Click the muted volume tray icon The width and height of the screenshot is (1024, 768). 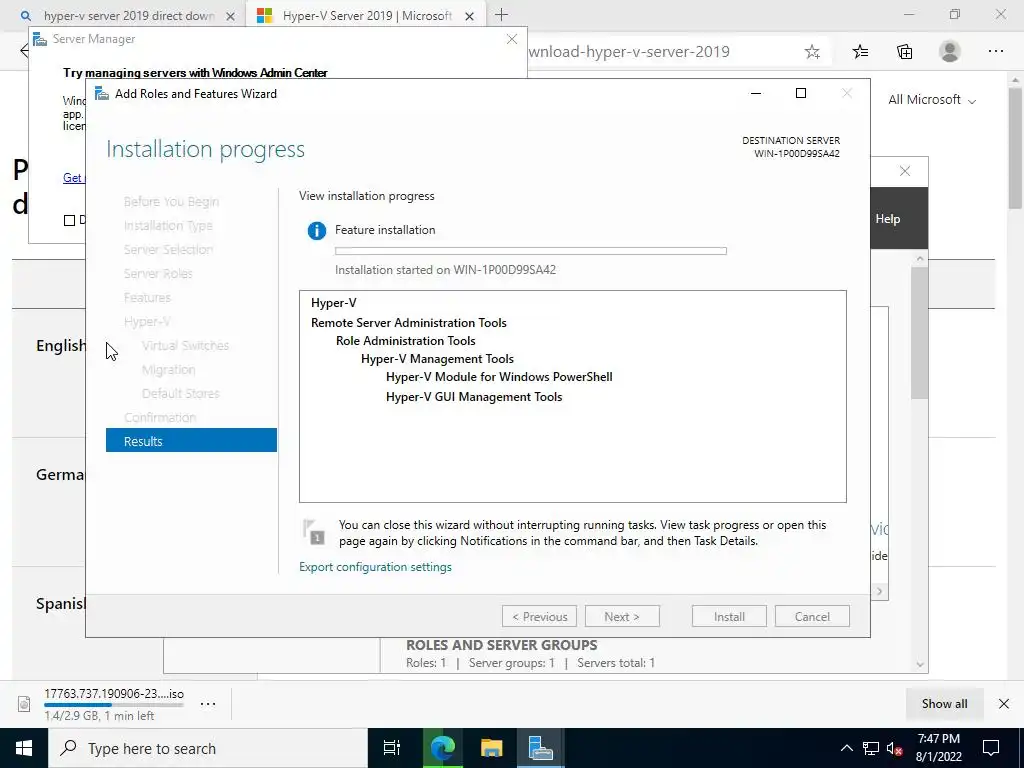coord(894,748)
